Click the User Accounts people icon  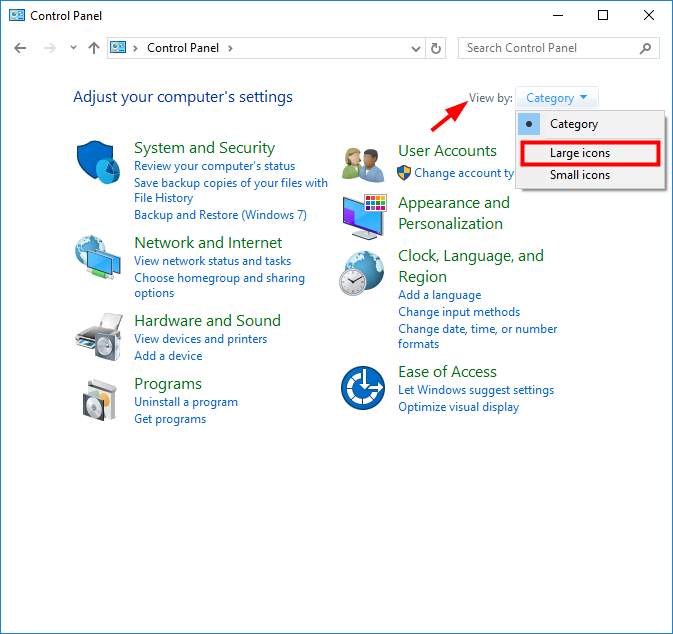pos(363,161)
